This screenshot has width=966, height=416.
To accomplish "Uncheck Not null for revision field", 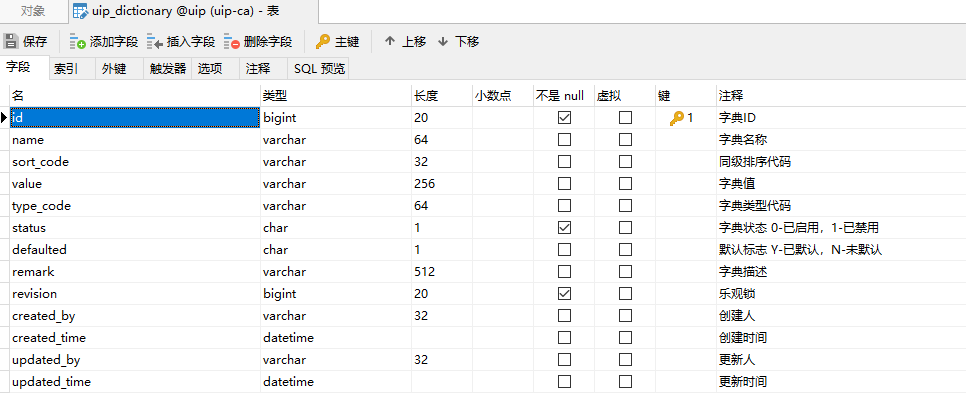I will click(564, 294).
